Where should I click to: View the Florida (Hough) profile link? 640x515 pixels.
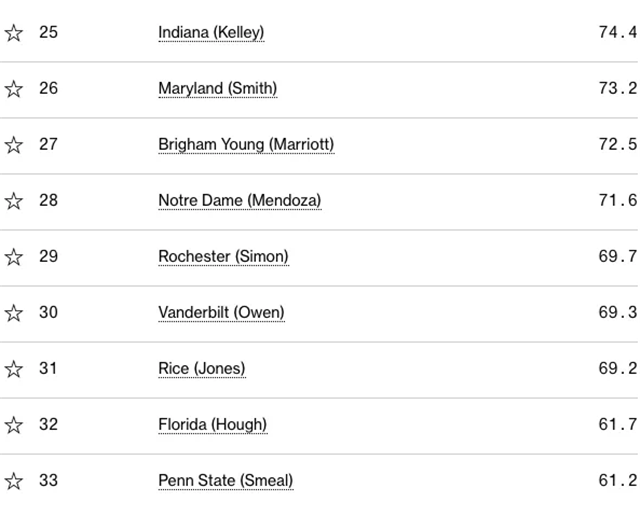coord(213,425)
